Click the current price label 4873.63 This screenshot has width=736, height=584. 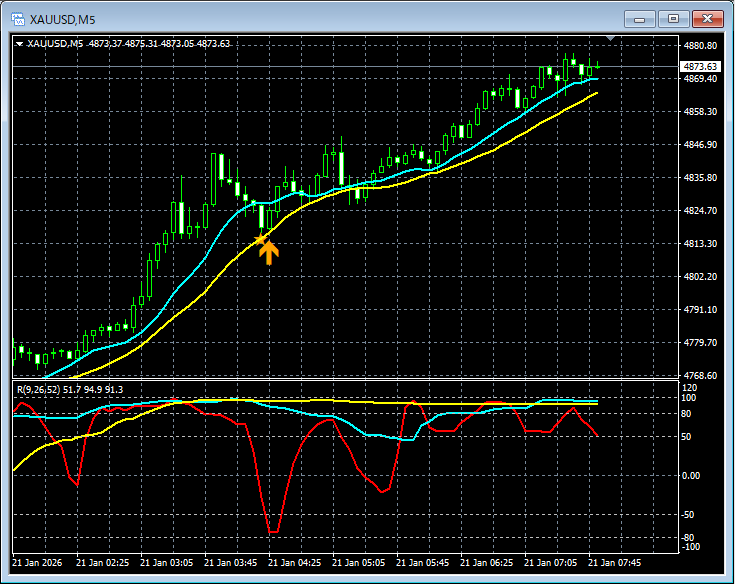pyautogui.click(x=700, y=67)
